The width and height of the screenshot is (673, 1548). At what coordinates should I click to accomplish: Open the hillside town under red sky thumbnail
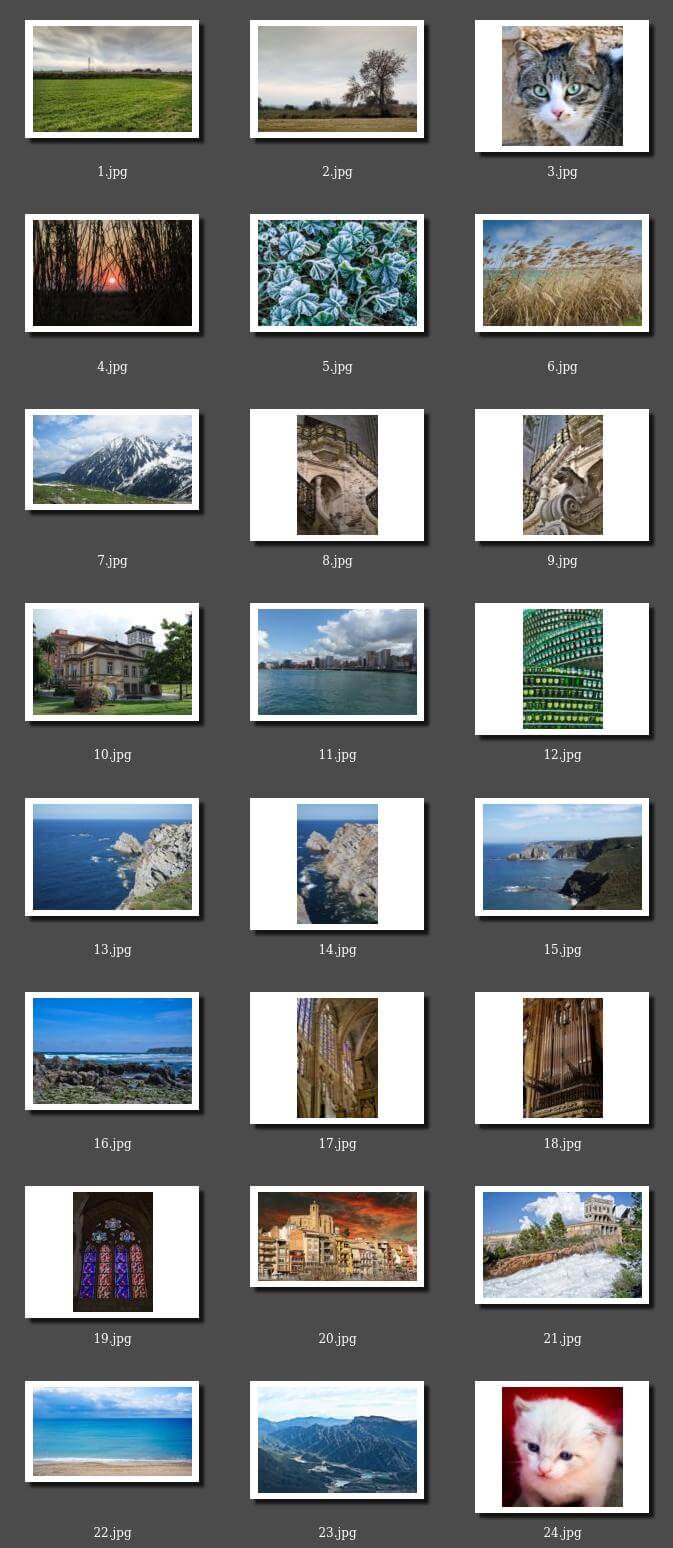337,1236
